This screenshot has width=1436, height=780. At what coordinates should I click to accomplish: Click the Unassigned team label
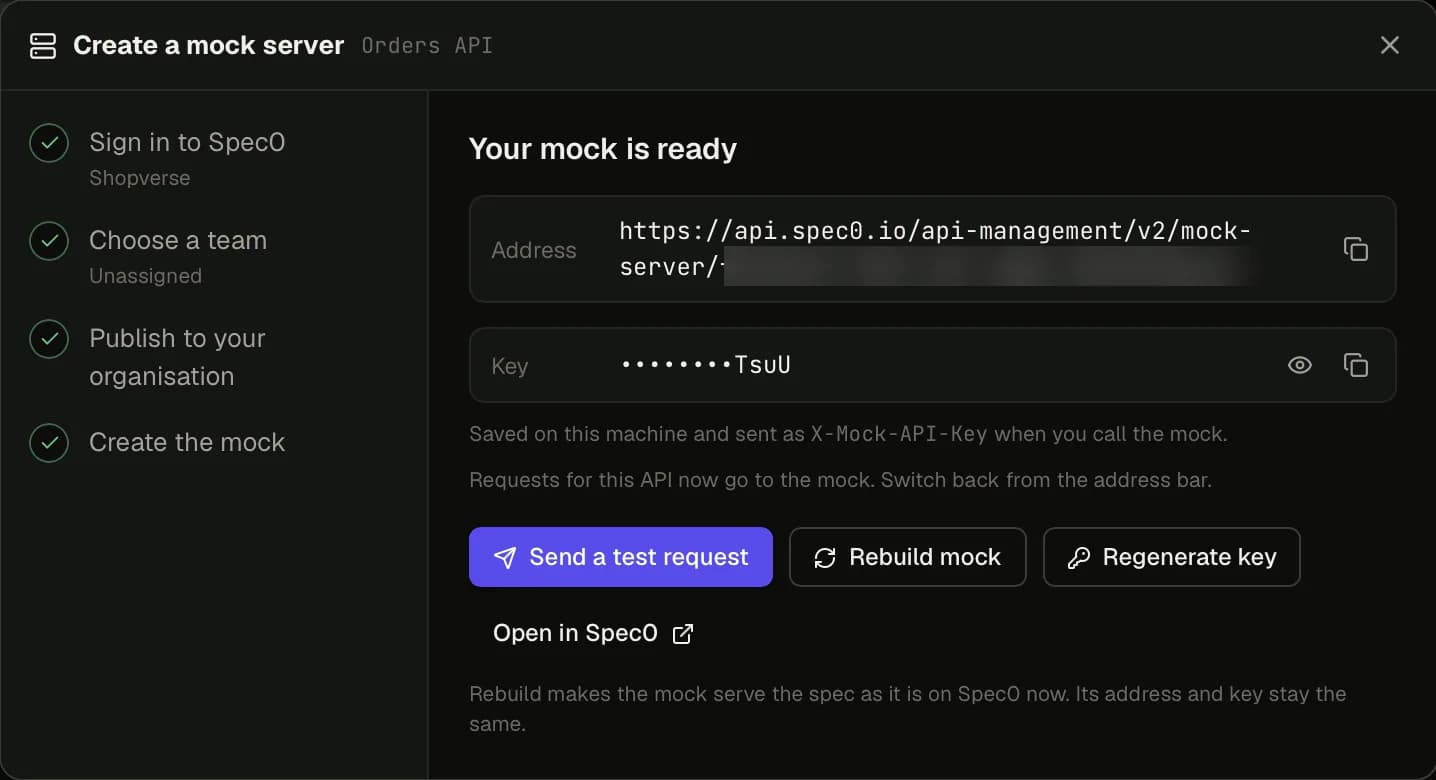[145, 276]
